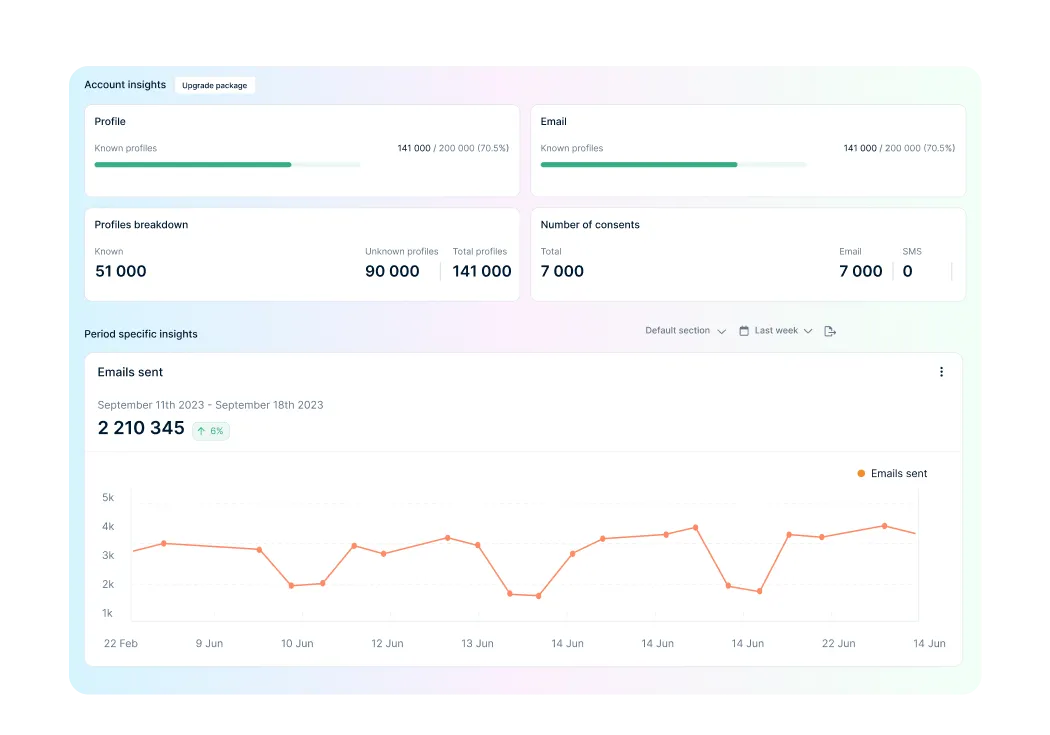The height and width of the screenshot is (735, 1050).
Task: Click the Emails sent chart title
Action: 130,372
